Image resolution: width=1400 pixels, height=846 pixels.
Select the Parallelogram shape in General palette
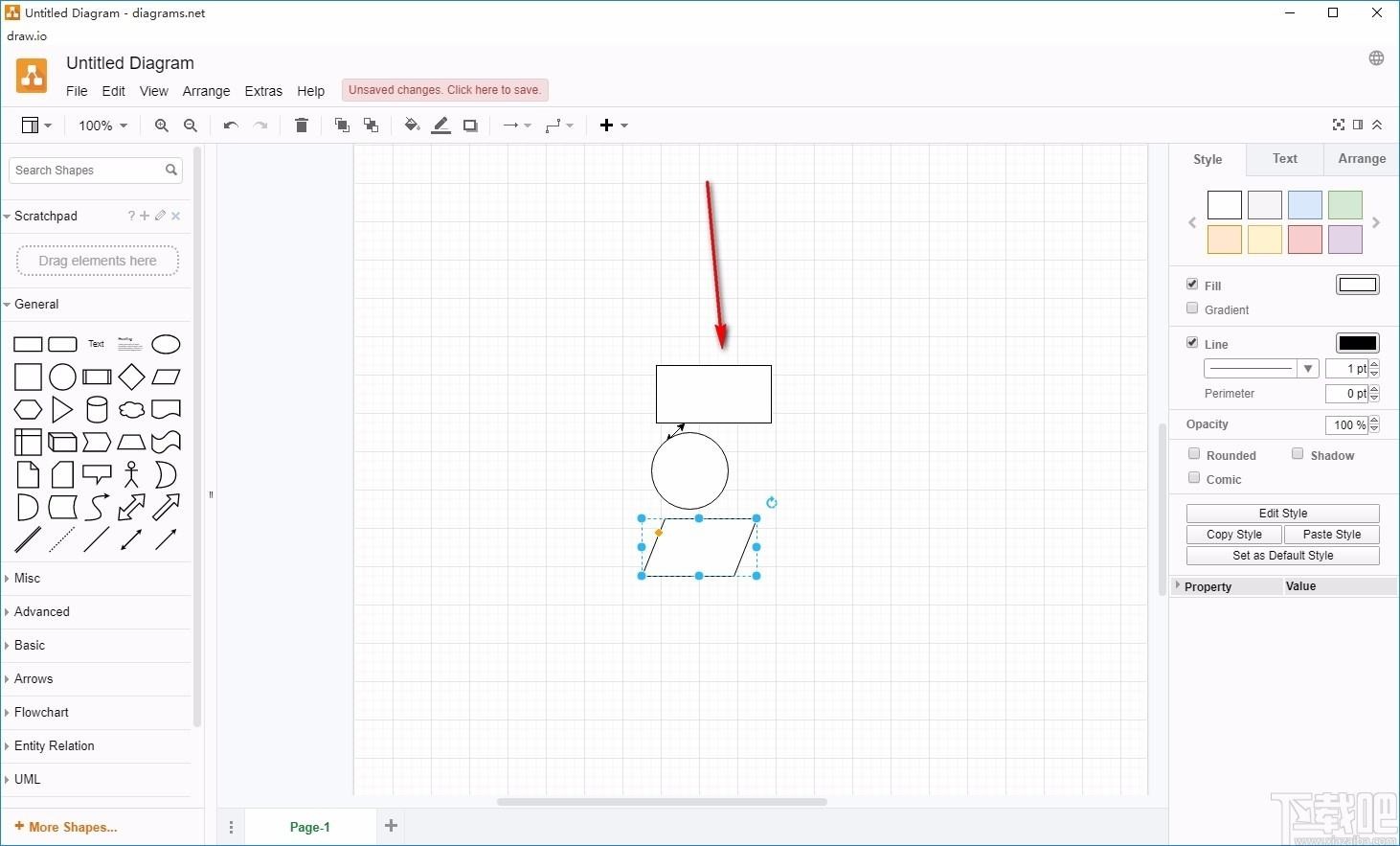pos(166,377)
